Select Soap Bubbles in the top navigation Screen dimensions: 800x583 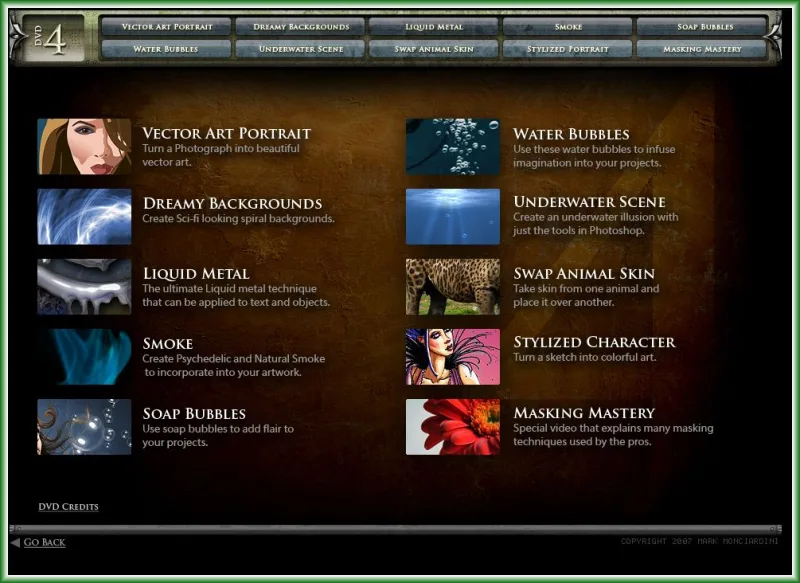(702, 27)
